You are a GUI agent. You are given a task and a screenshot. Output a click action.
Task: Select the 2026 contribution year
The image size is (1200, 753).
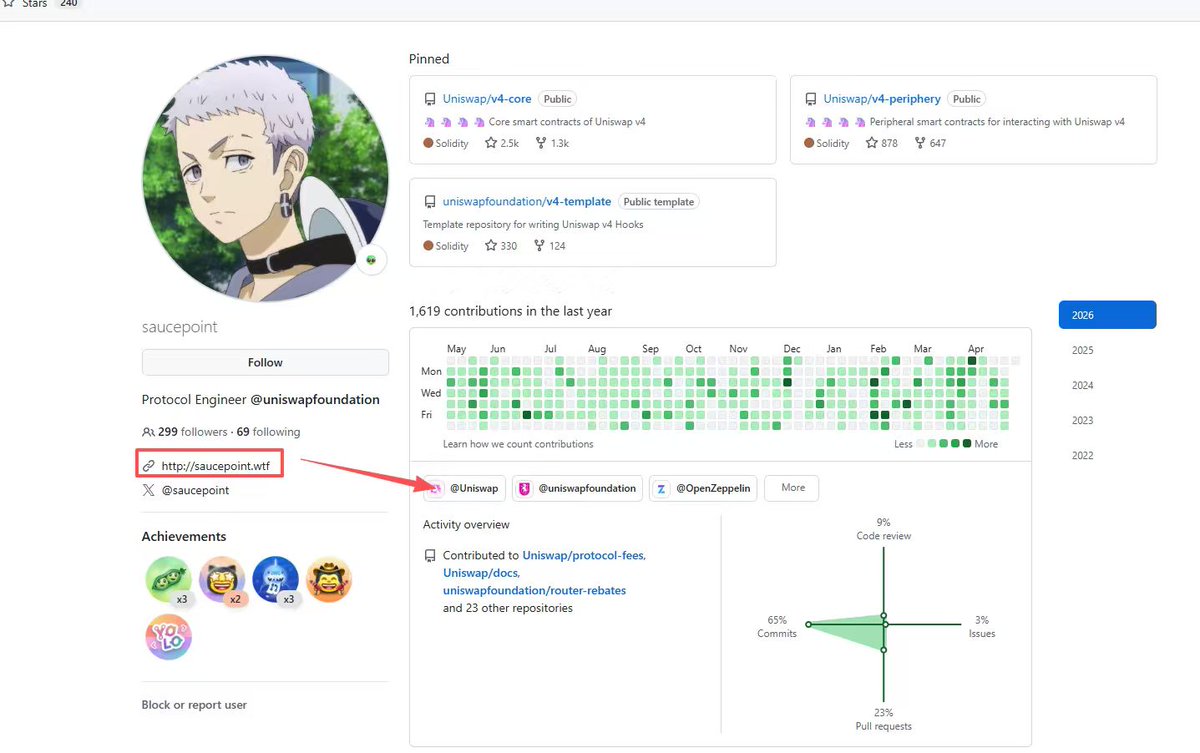coord(1107,315)
